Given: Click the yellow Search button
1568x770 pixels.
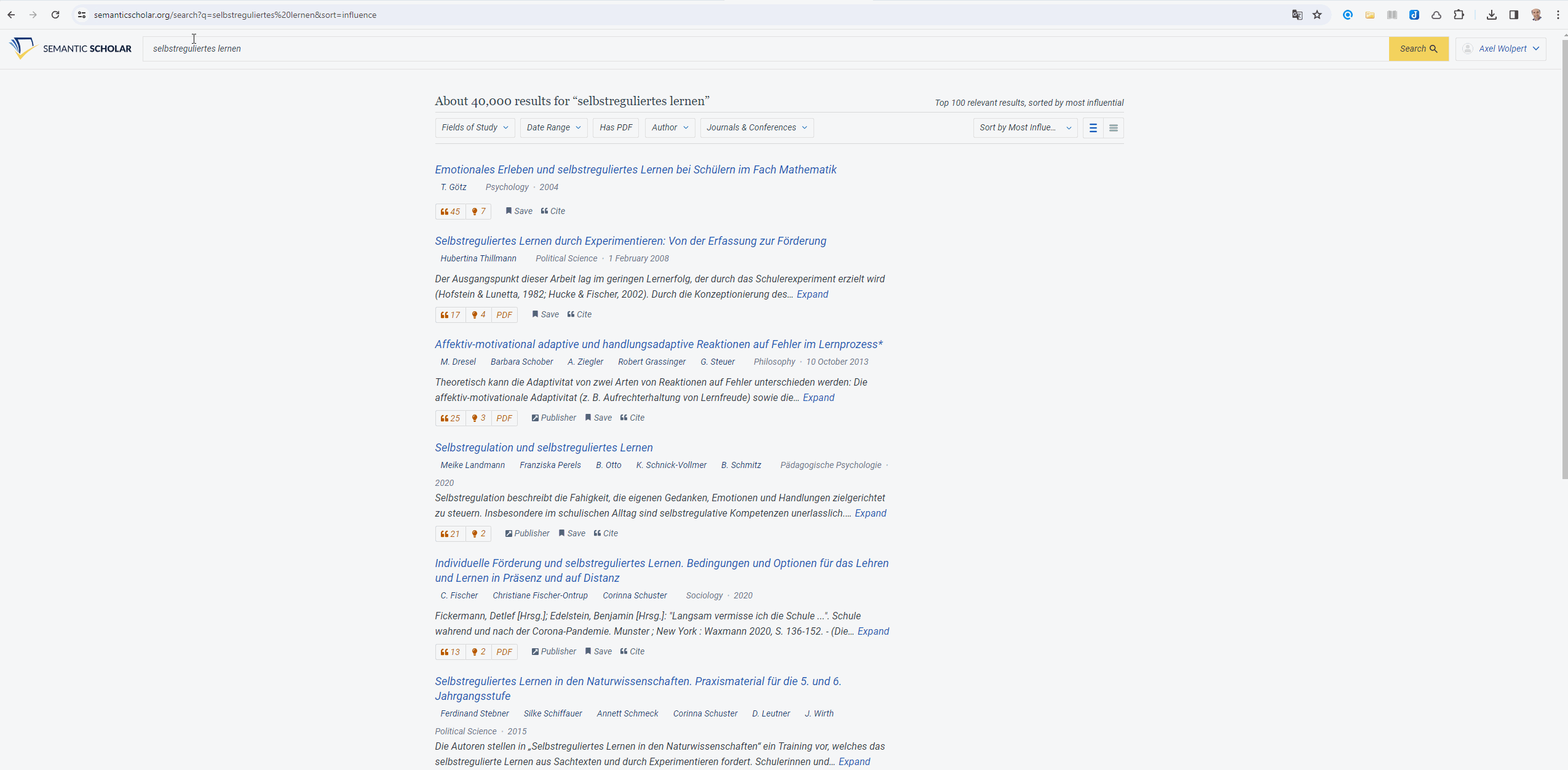Looking at the screenshot, I should pos(1419,49).
